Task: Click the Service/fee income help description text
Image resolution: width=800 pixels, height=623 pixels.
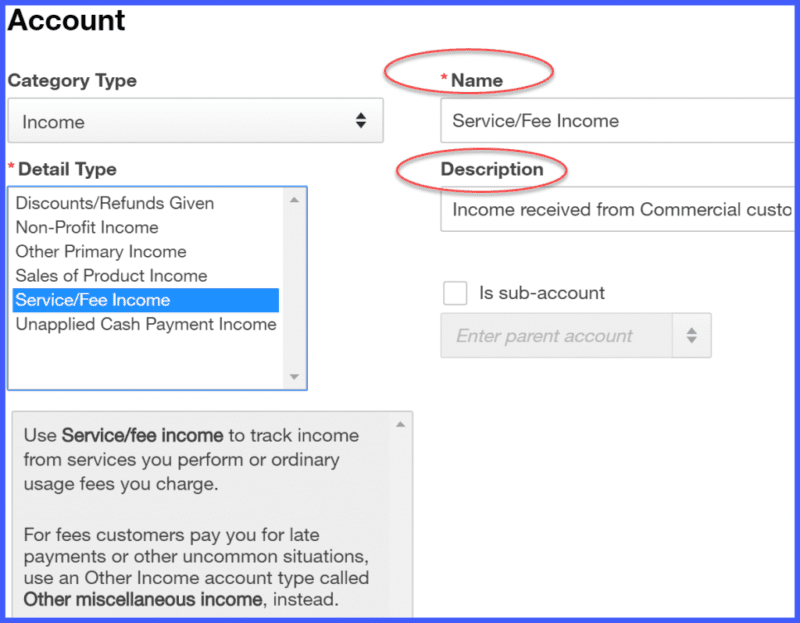Action: (191, 459)
